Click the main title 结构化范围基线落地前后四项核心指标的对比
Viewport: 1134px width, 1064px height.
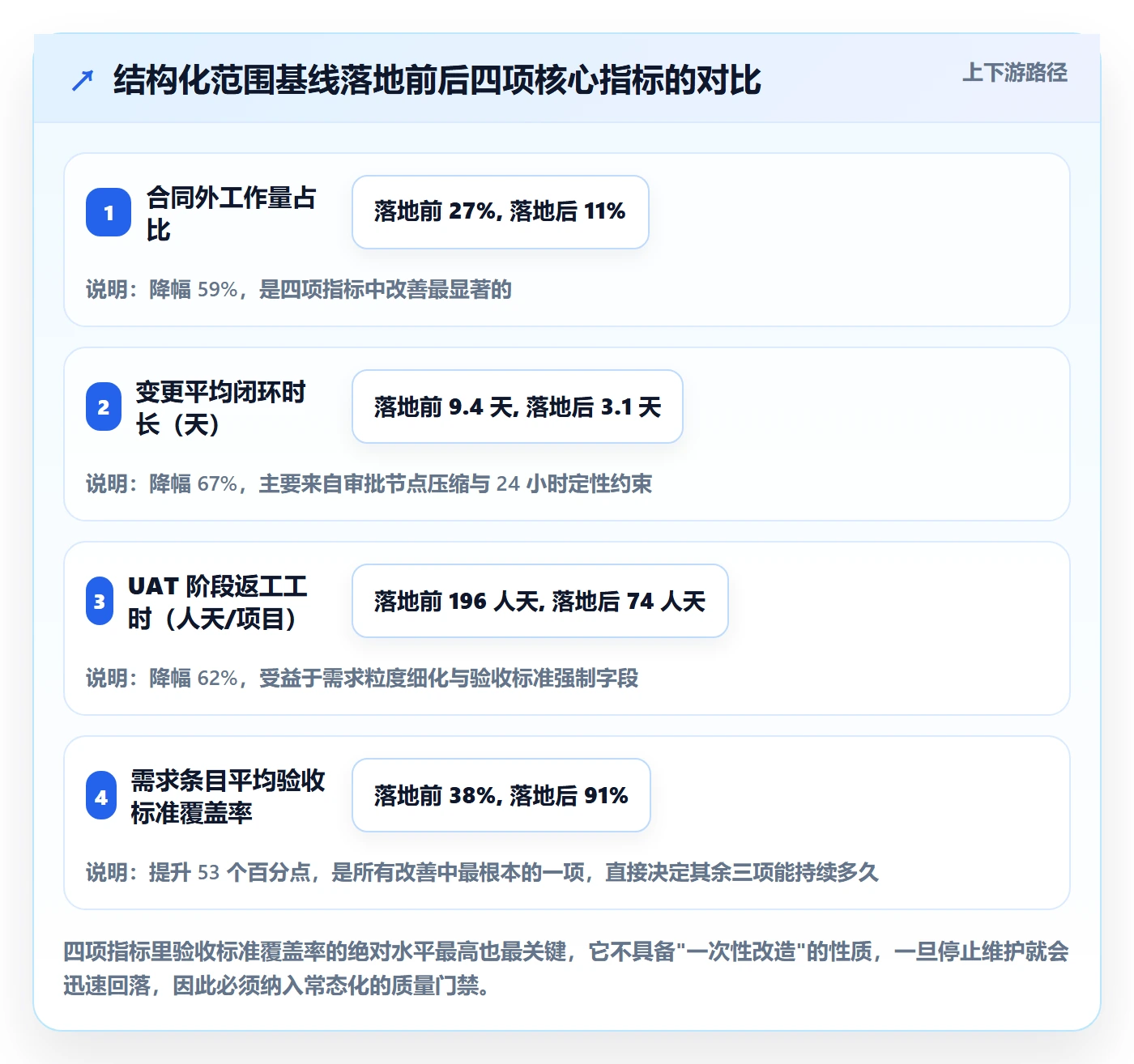(x=437, y=80)
